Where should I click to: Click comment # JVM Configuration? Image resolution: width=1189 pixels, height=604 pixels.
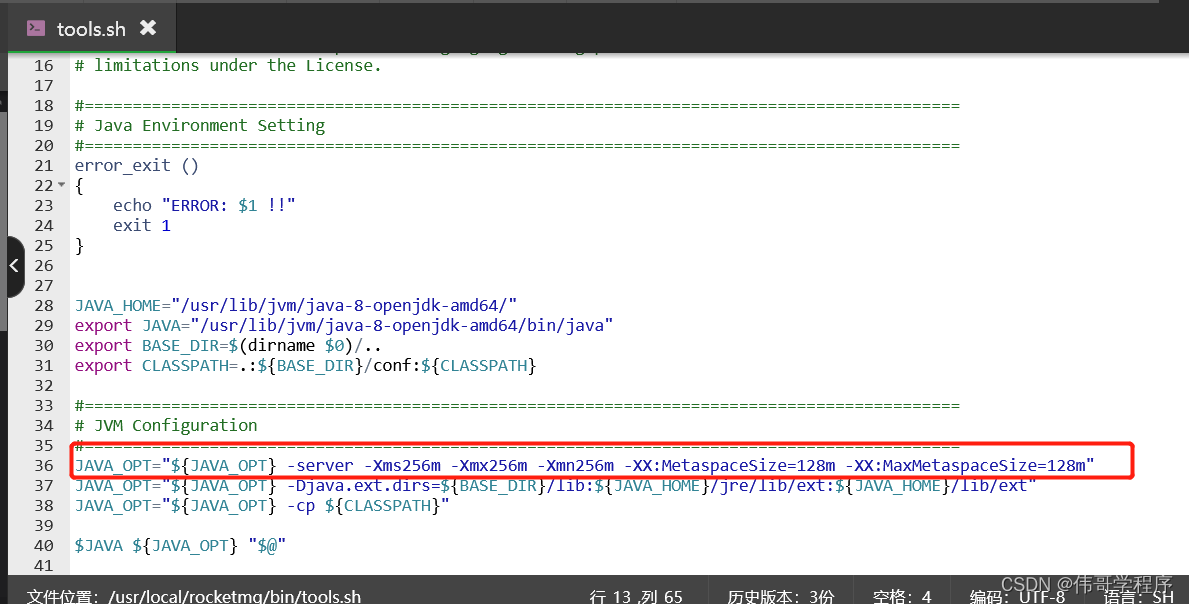coord(166,425)
